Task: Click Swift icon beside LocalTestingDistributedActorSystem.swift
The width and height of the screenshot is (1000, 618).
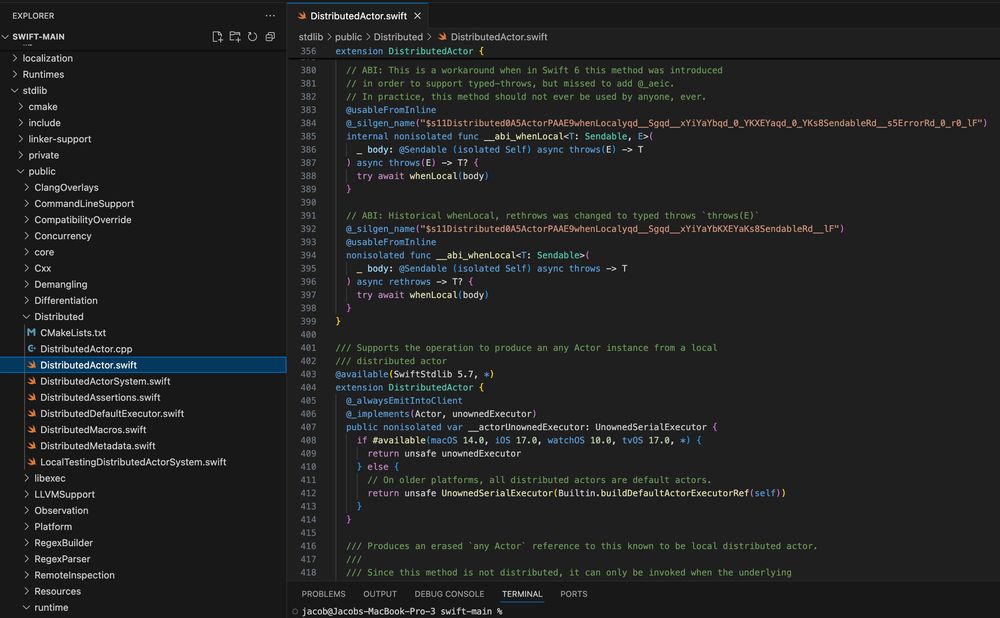Action: [x=31, y=462]
